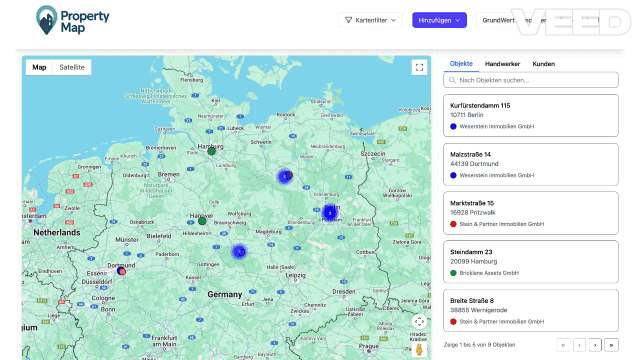Click 'Zeige 1 bis 5 von 9 Objekten' text
The image size is (640, 360).
(x=480, y=345)
